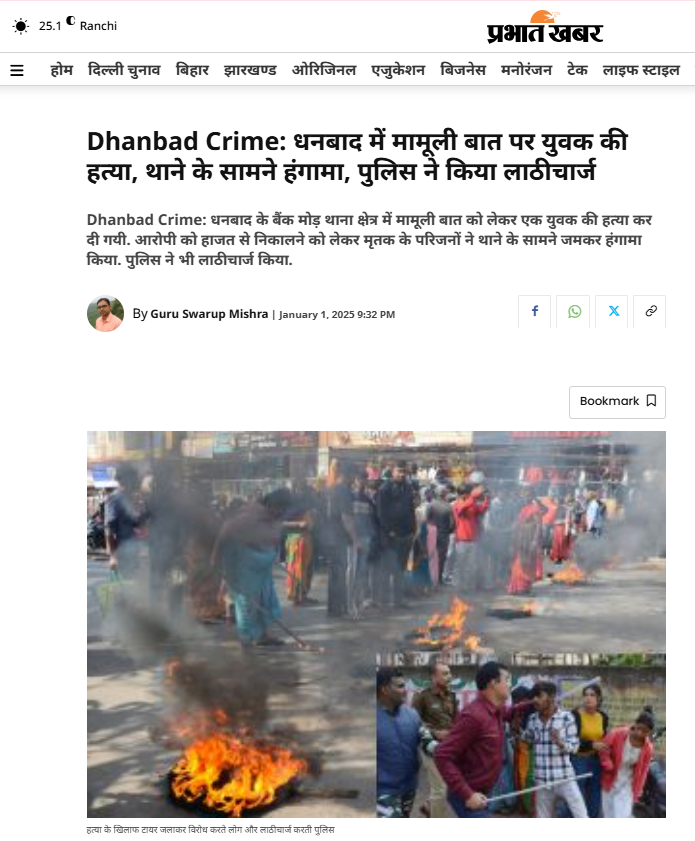Click the author's profile photo

click(x=106, y=314)
